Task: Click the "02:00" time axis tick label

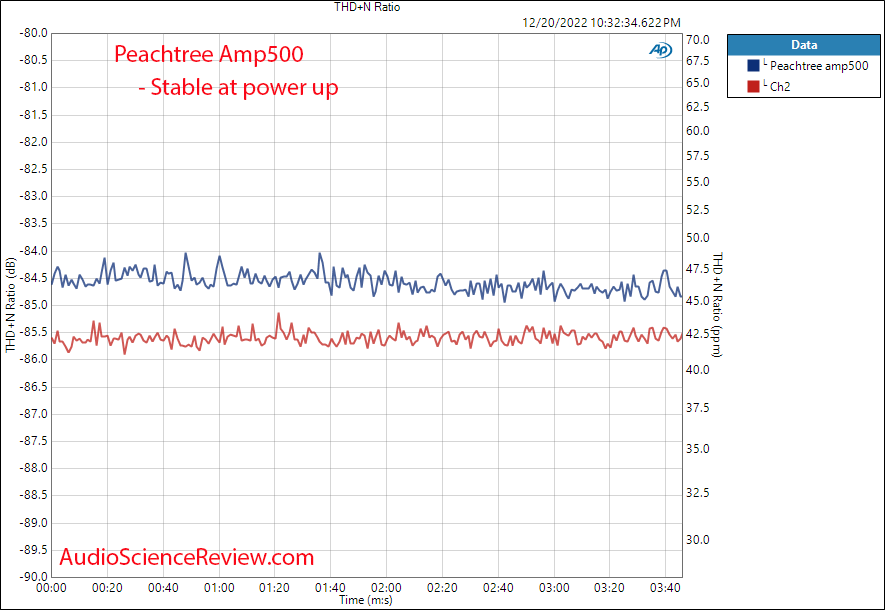Action: coord(386,588)
